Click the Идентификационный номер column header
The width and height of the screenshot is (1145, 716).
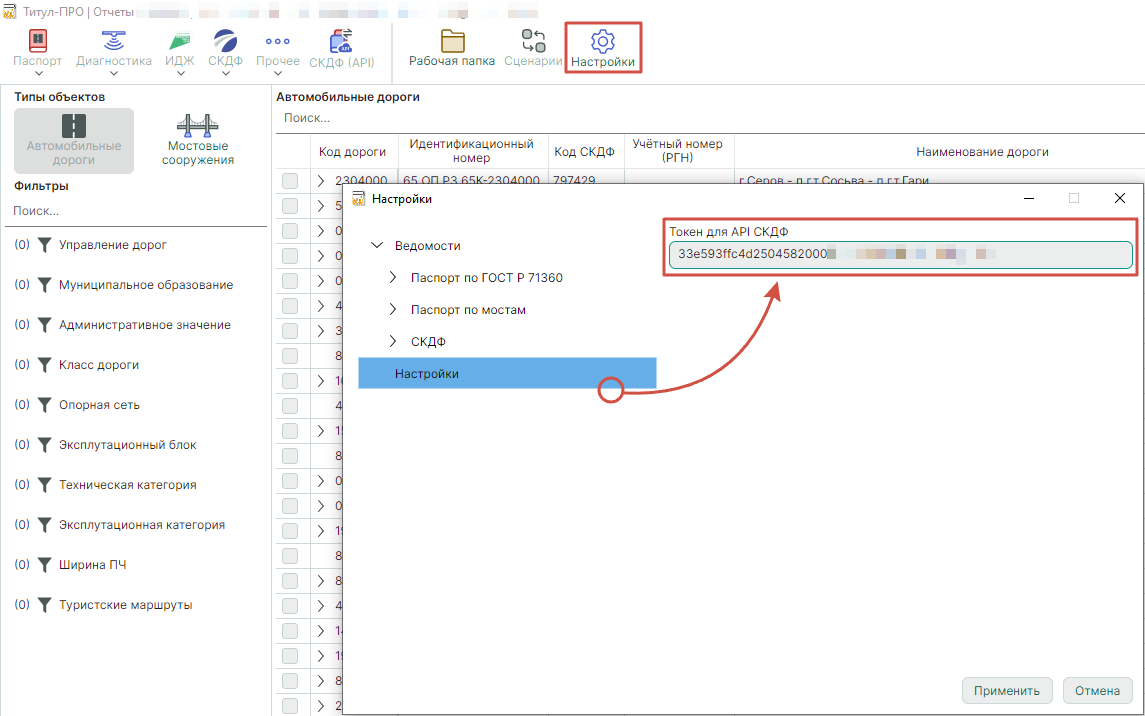pos(472,151)
